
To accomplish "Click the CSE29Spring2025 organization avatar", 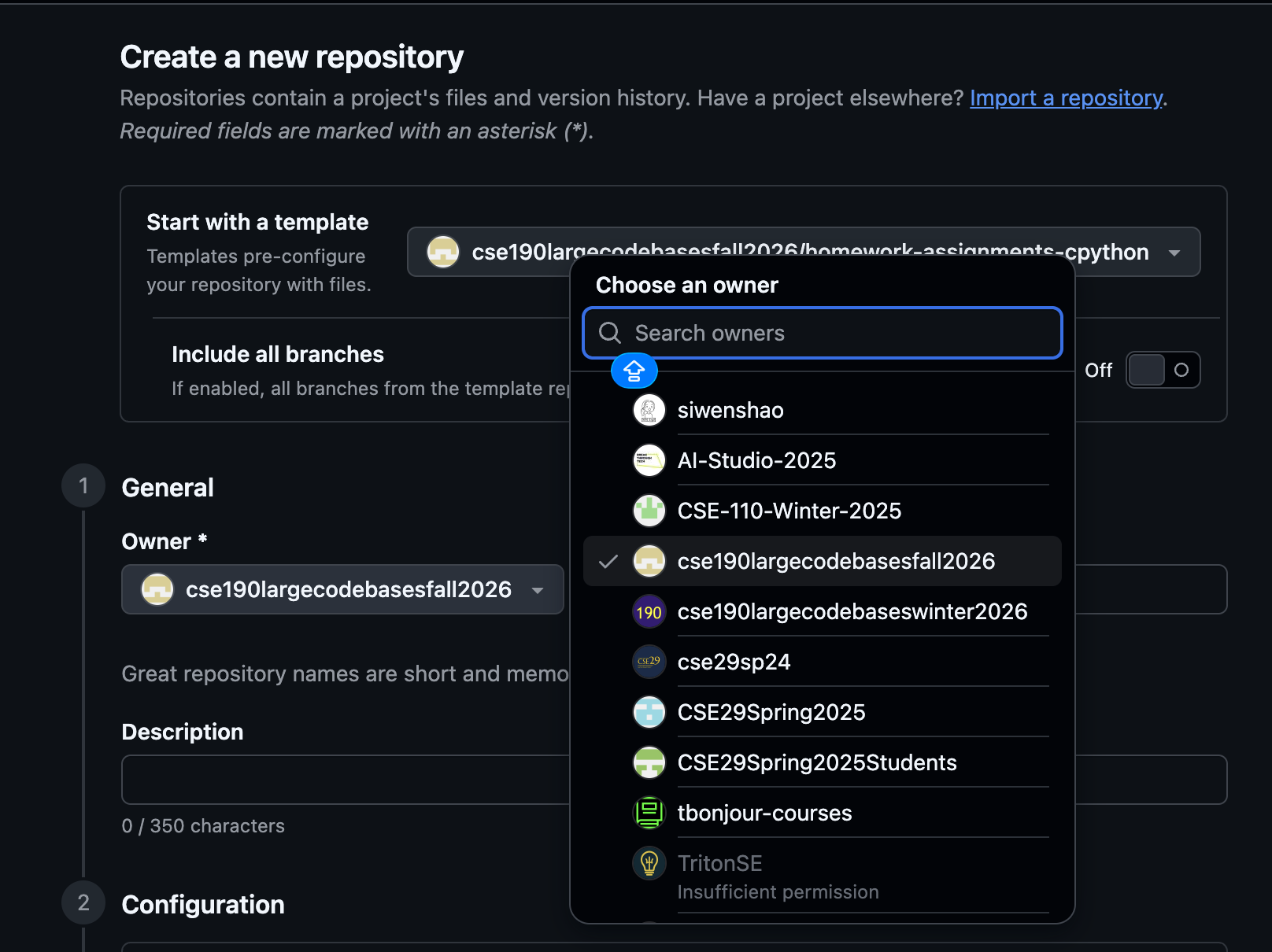I will pyautogui.click(x=649, y=713).
